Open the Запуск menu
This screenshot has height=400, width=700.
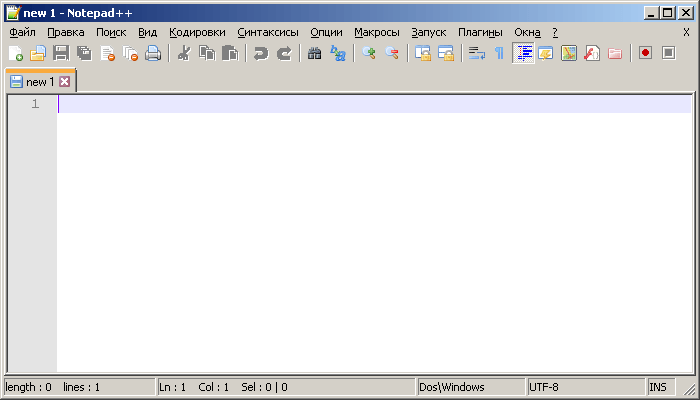click(x=429, y=32)
